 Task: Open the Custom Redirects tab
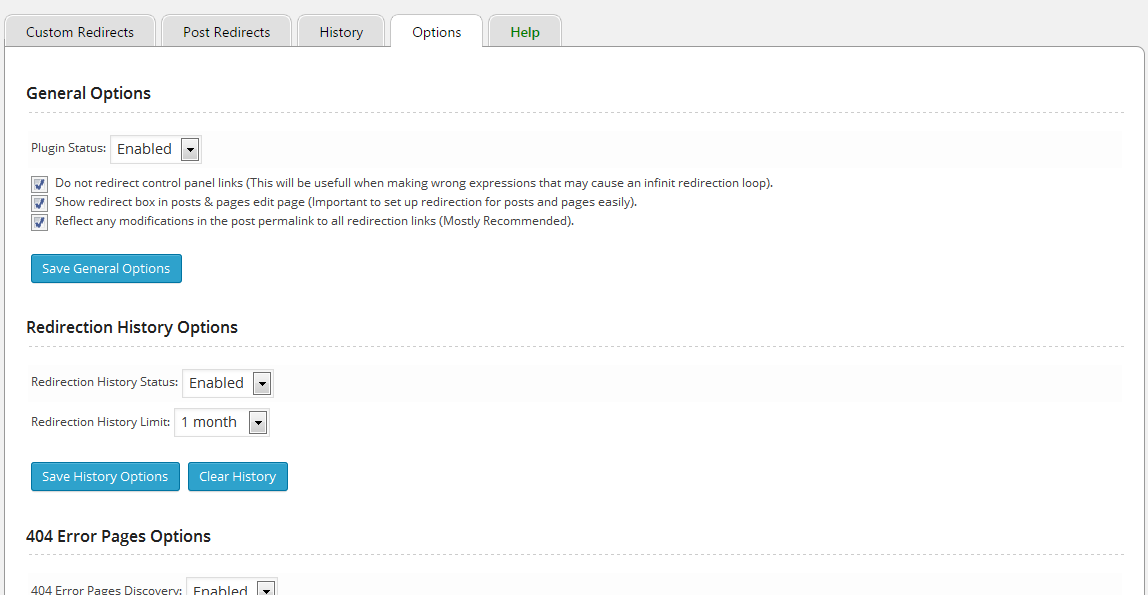pos(80,32)
